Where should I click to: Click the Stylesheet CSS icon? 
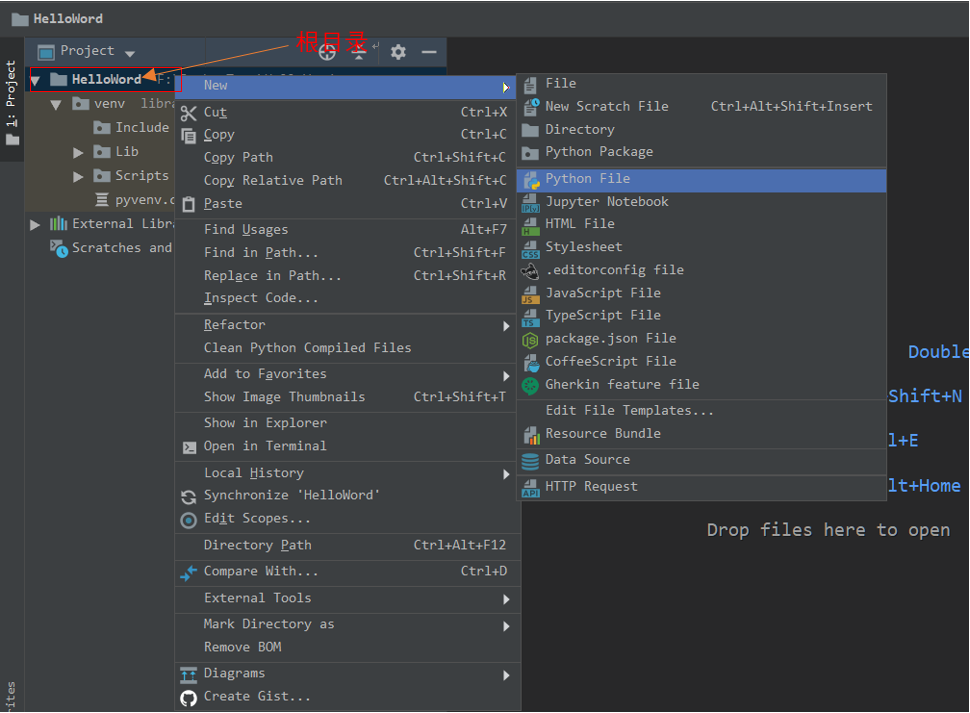(531, 249)
